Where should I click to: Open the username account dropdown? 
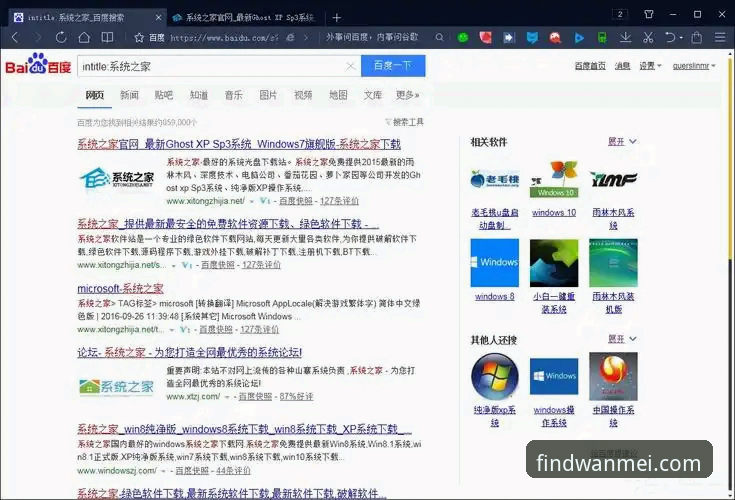(694, 66)
